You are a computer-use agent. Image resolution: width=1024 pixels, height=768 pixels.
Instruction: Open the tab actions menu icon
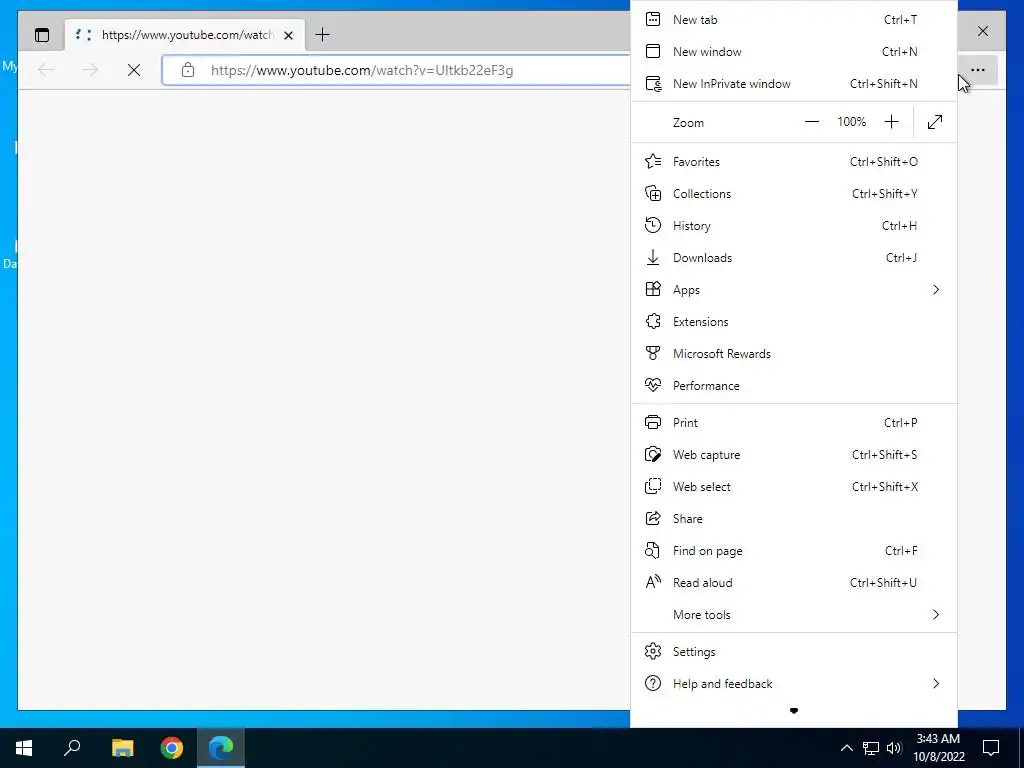coord(42,35)
